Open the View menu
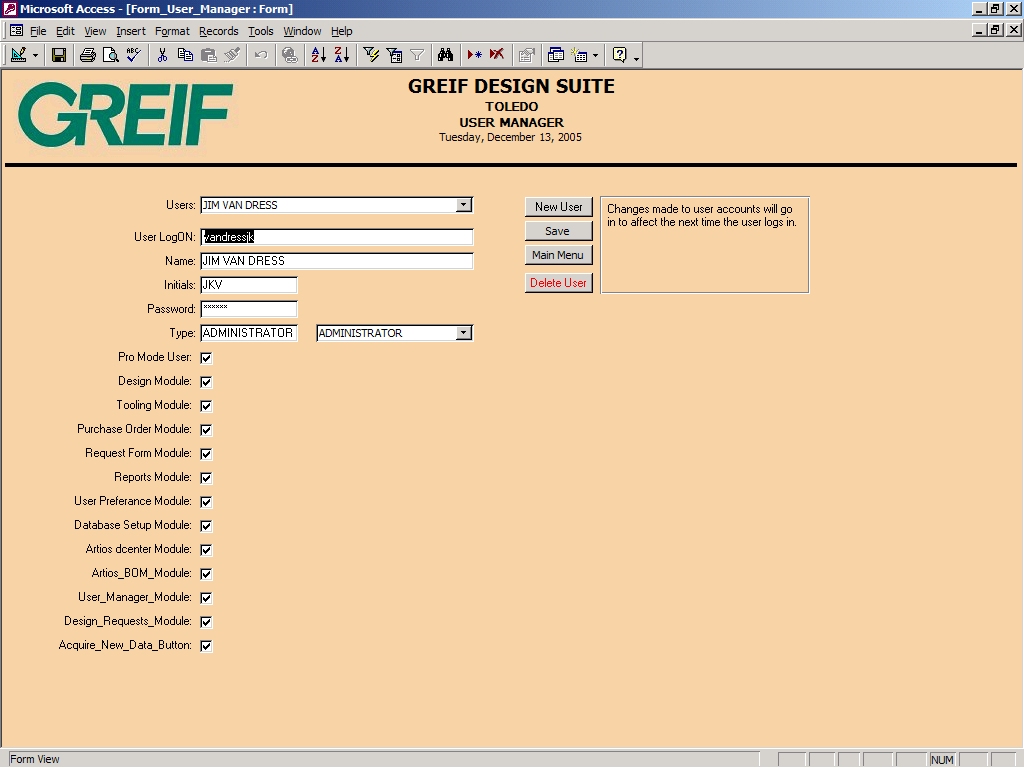The width and height of the screenshot is (1024, 768). pyautogui.click(x=95, y=31)
